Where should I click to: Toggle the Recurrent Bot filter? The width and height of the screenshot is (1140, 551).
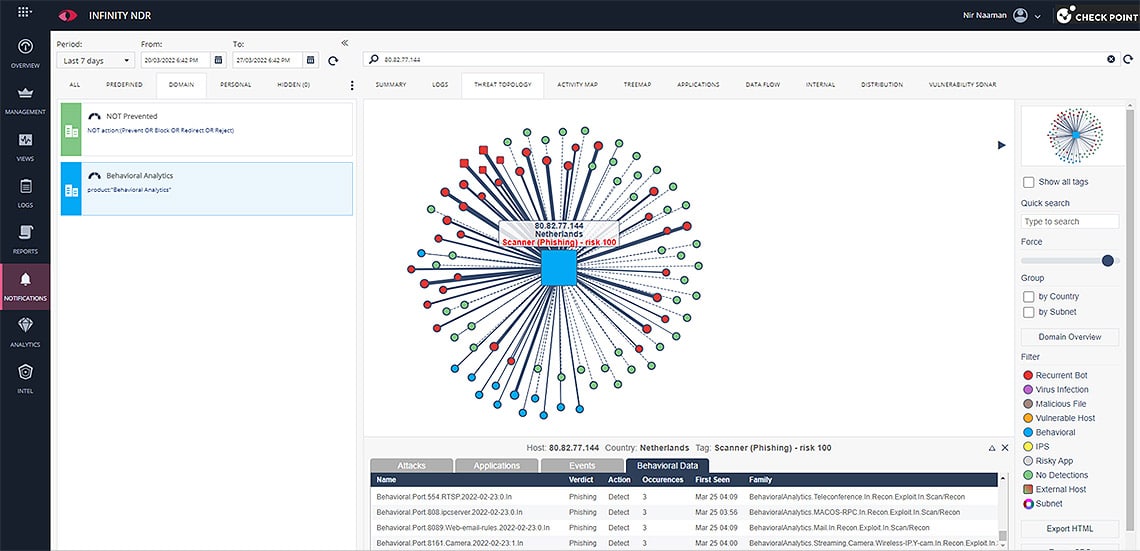pos(1055,375)
